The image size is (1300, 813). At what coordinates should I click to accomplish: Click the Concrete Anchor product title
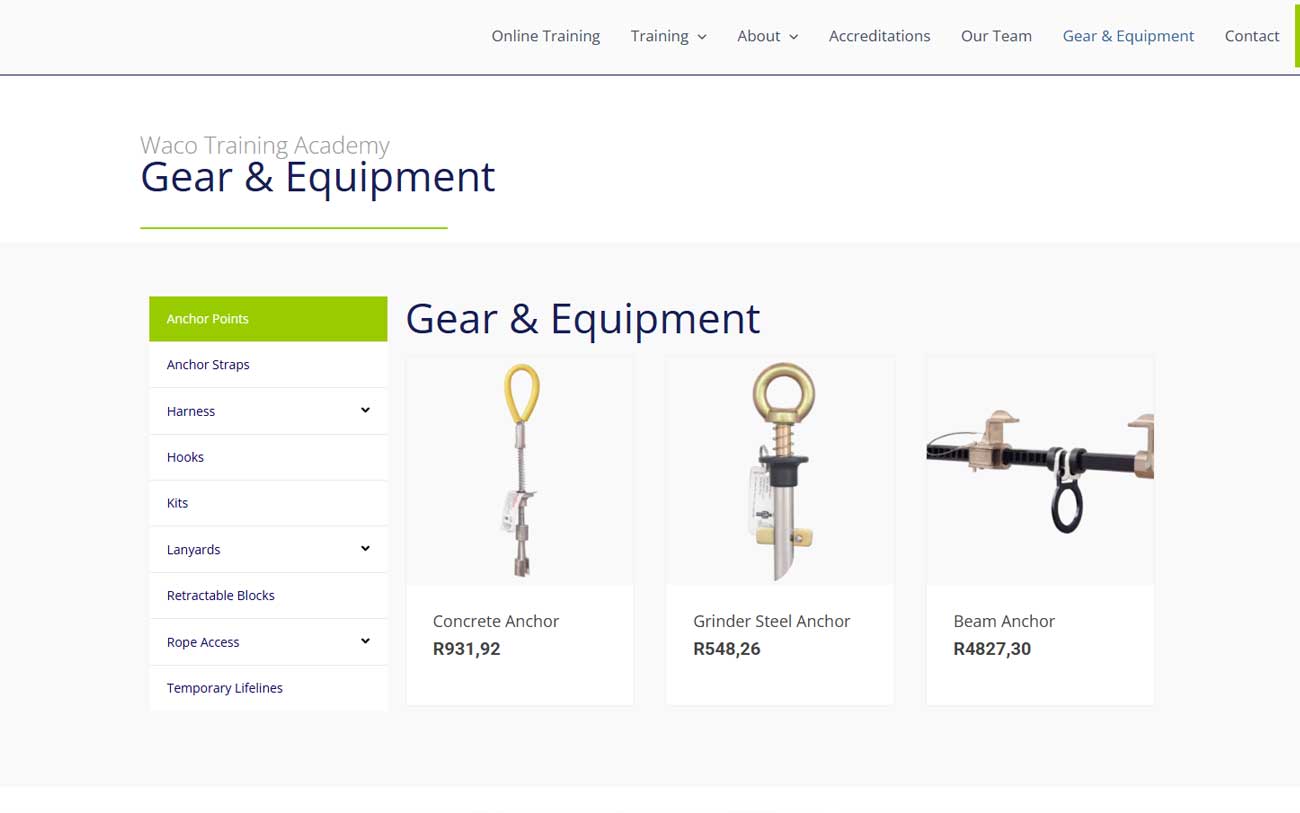496,621
